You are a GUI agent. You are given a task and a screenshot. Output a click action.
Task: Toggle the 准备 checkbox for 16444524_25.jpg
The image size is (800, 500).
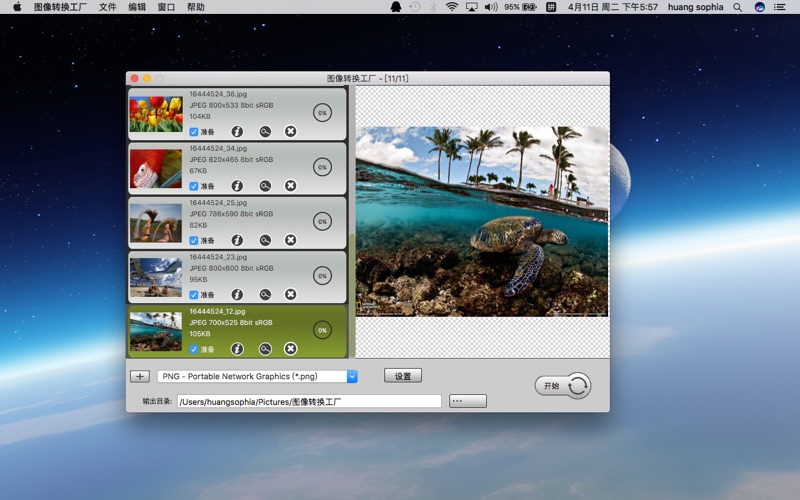194,240
